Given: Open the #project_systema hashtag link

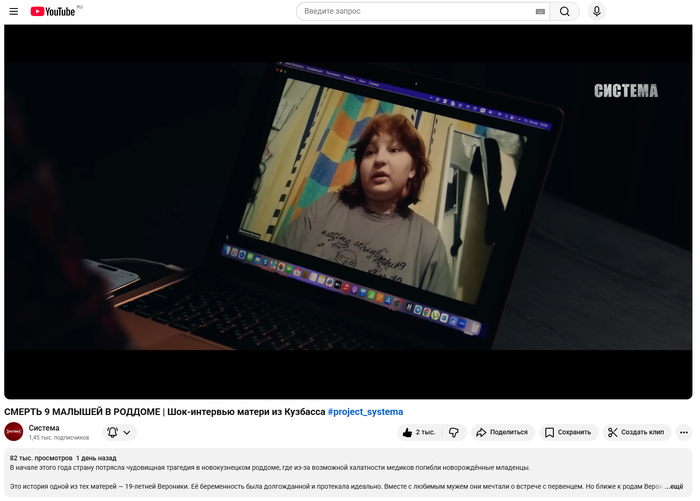Looking at the screenshot, I should [x=365, y=411].
